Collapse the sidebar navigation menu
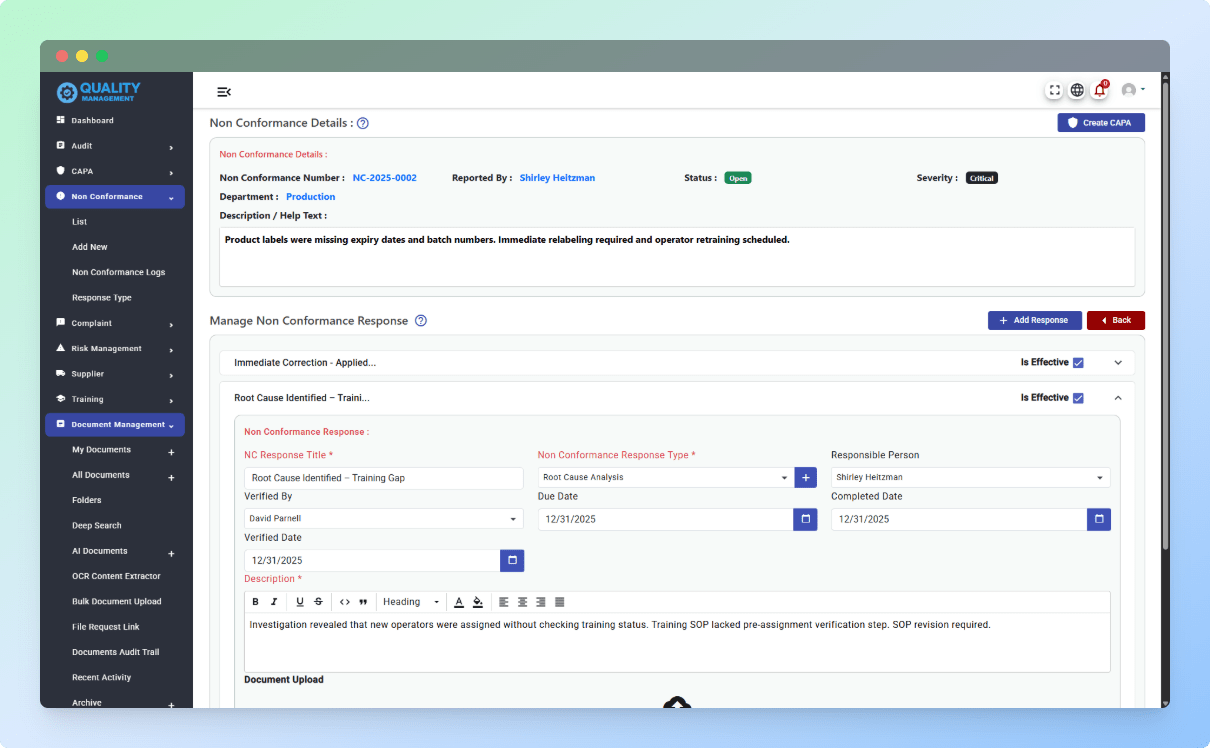This screenshot has width=1210, height=748. [x=223, y=91]
